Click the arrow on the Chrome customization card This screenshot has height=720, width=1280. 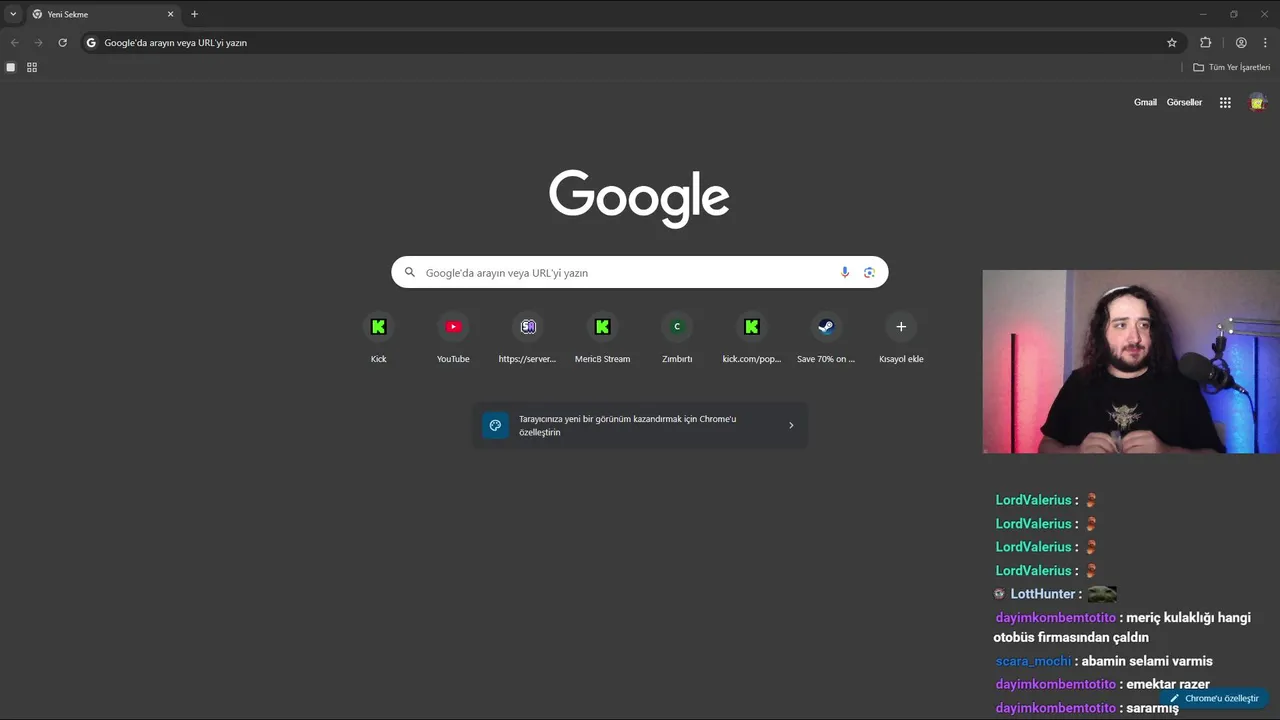click(791, 425)
